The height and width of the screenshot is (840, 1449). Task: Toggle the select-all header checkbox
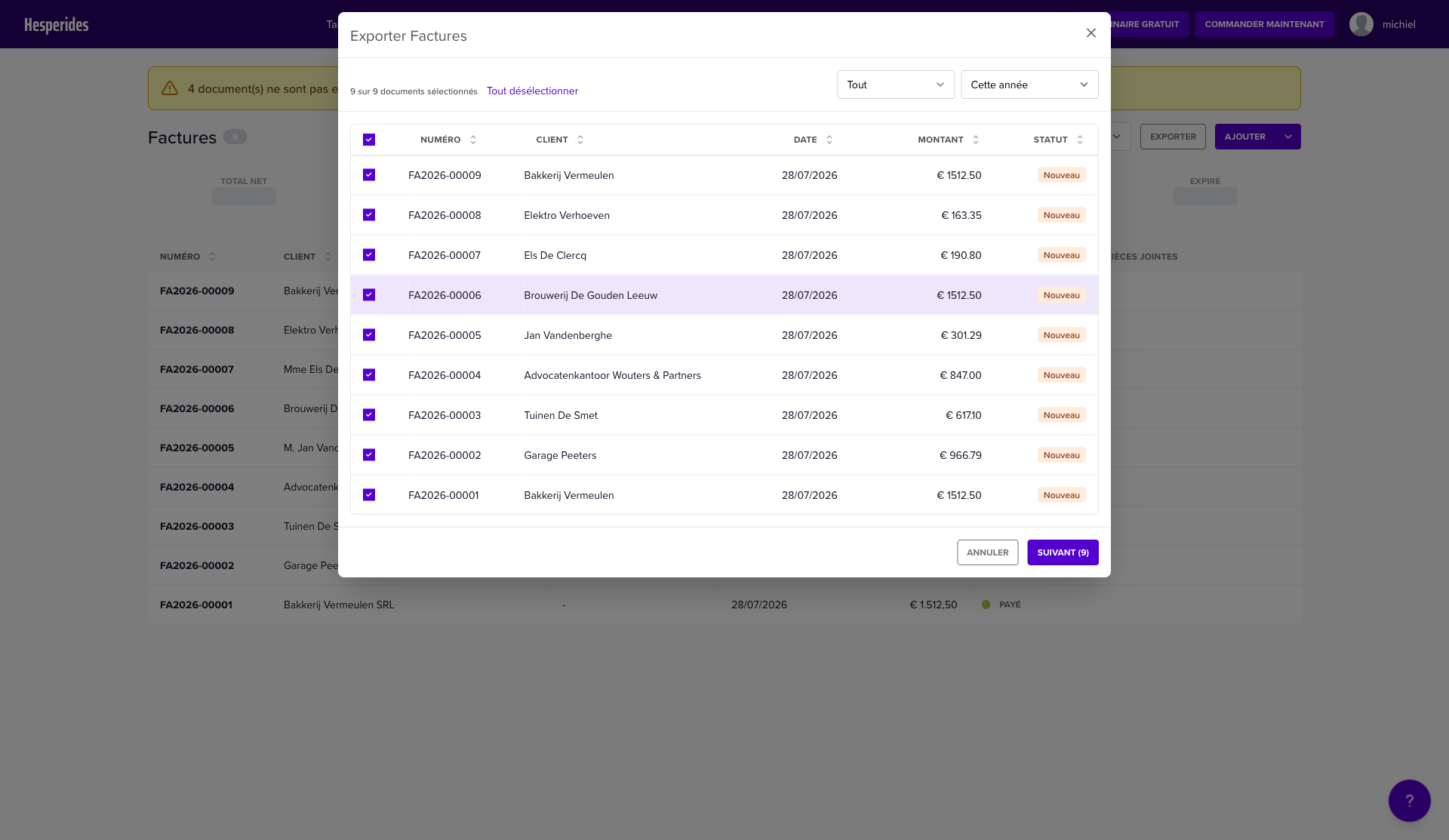pyautogui.click(x=369, y=140)
